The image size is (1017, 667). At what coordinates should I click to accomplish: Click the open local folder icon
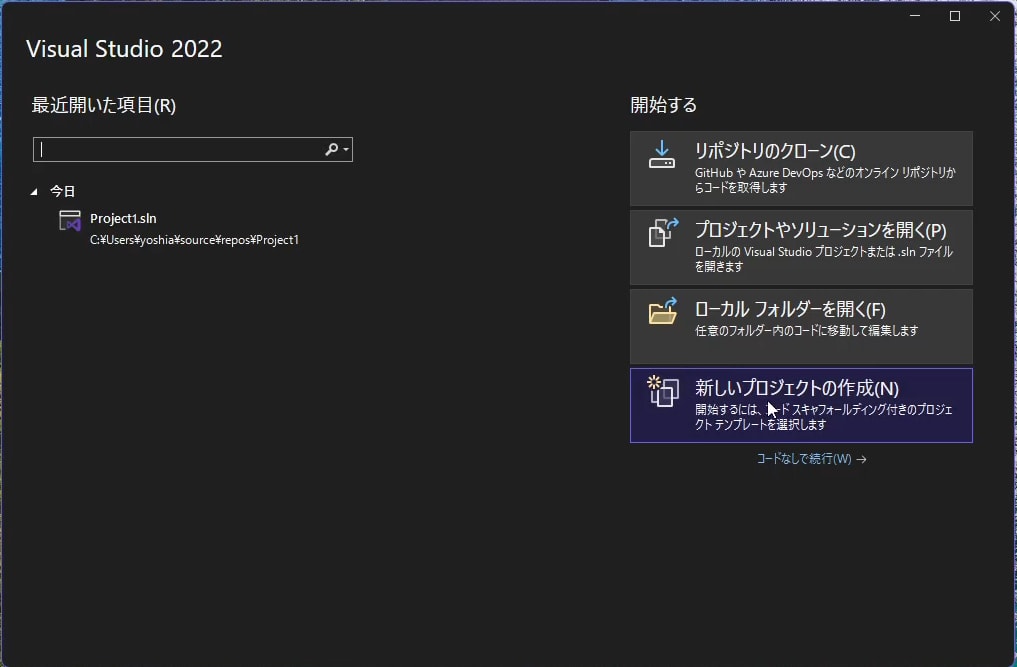click(x=663, y=311)
